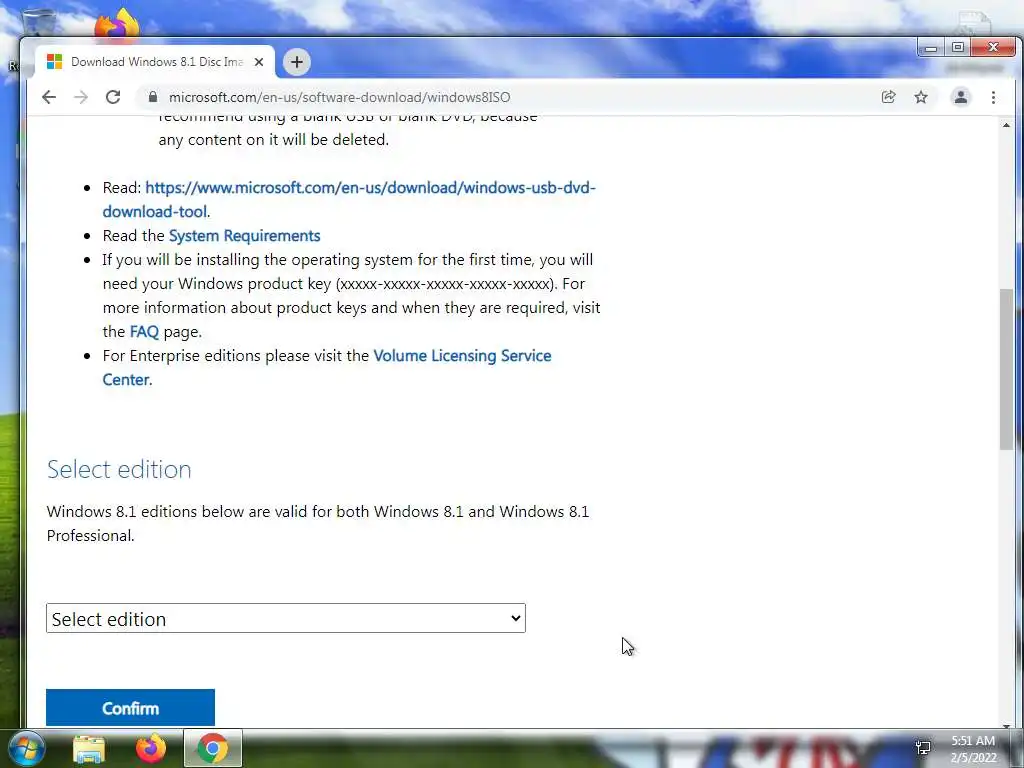Go back with Chrome's back arrow
The height and width of the screenshot is (768, 1024).
tap(49, 97)
